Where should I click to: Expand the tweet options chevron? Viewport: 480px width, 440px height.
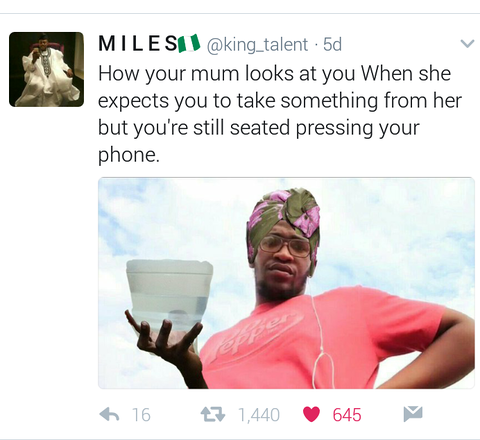point(467,44)
